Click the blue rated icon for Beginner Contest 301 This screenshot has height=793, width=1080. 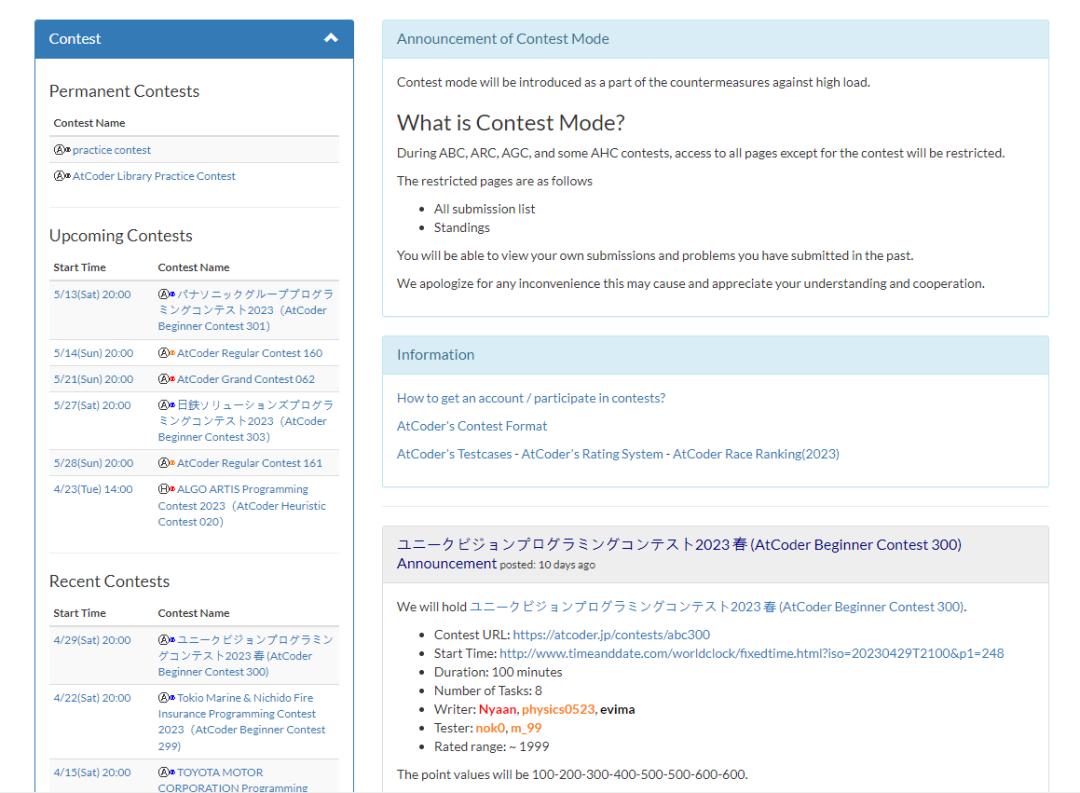167,294
